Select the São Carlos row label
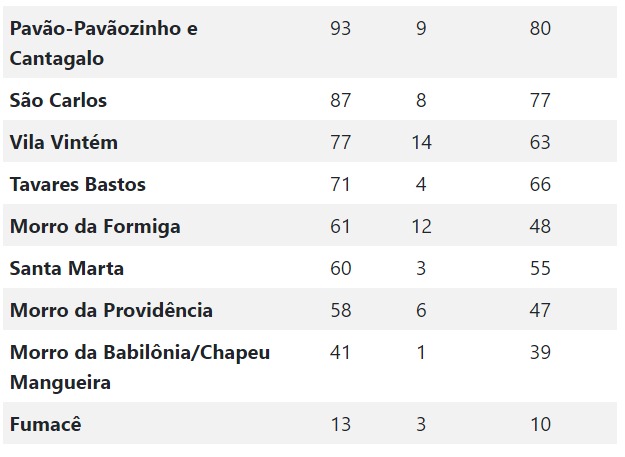Image resolution: width=625 pixels, height=457 pixels. (58, 100)
